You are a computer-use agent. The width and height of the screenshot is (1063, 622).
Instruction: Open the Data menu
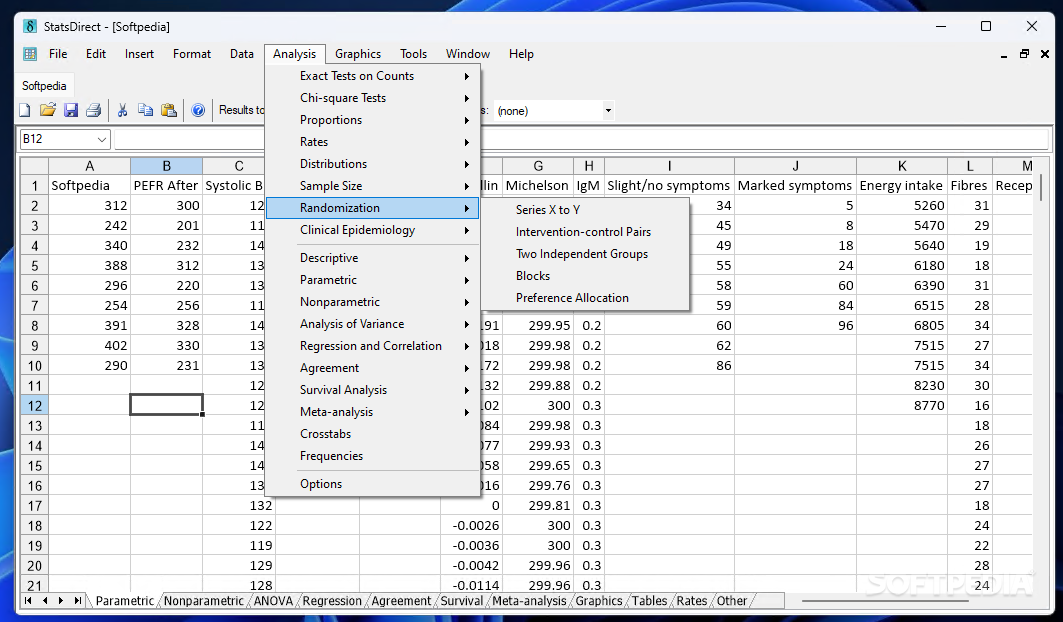241,54
